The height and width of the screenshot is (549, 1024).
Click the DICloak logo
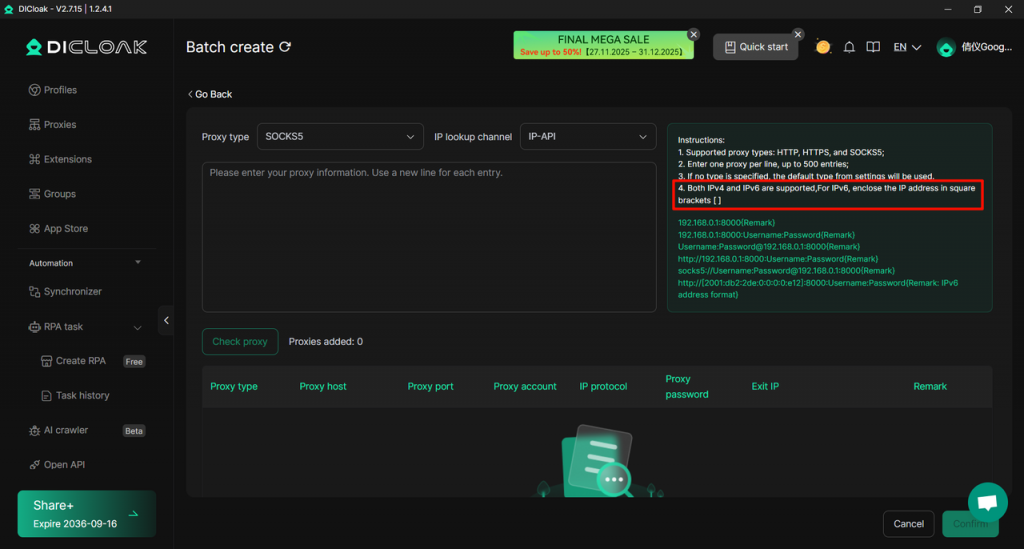point(87,47)
